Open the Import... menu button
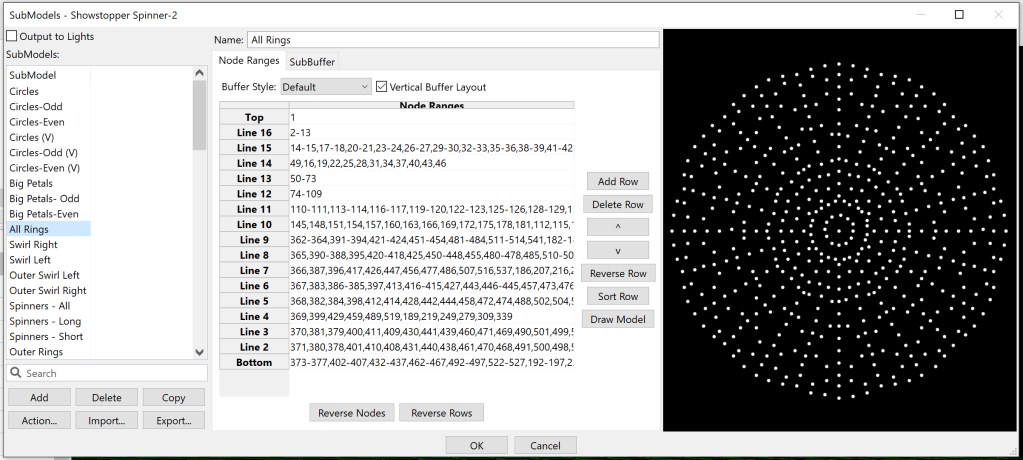1023x460 pixels. pos(106,421)
